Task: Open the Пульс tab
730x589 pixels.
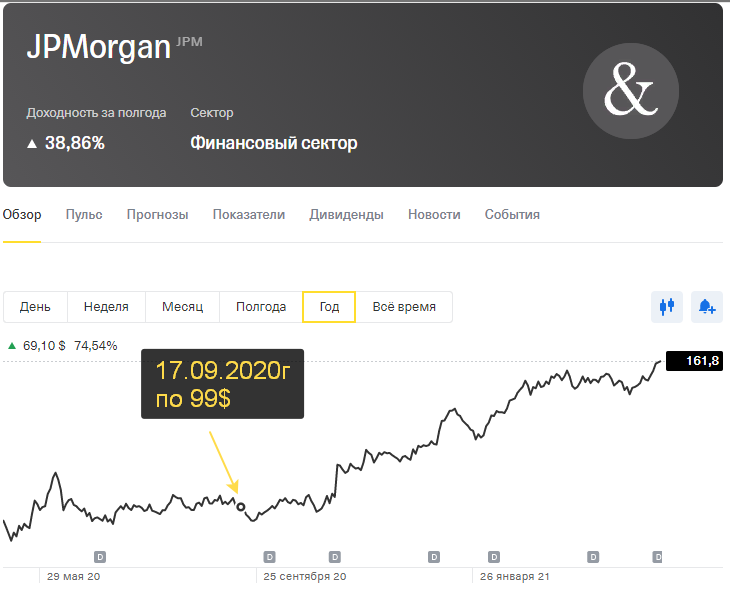Action: coord(84,214)
